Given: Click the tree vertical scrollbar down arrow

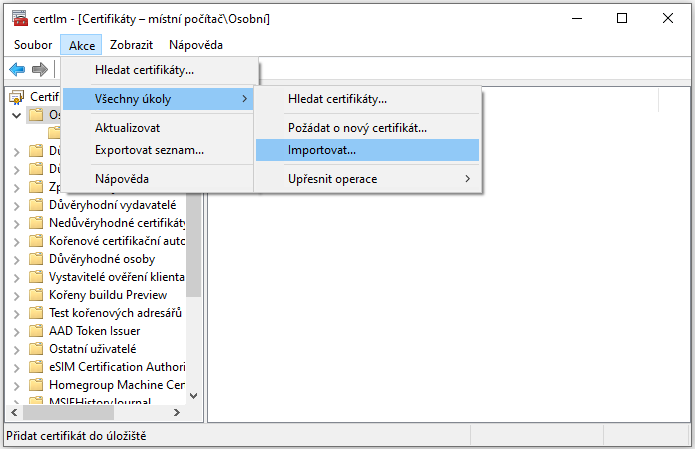Looking at the screenshot, I should pos(194,395).
